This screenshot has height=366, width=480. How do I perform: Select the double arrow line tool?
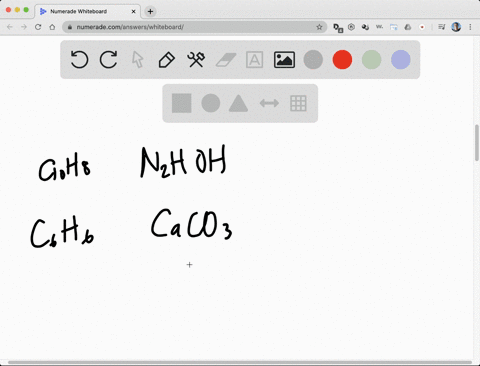click(269, 103)
